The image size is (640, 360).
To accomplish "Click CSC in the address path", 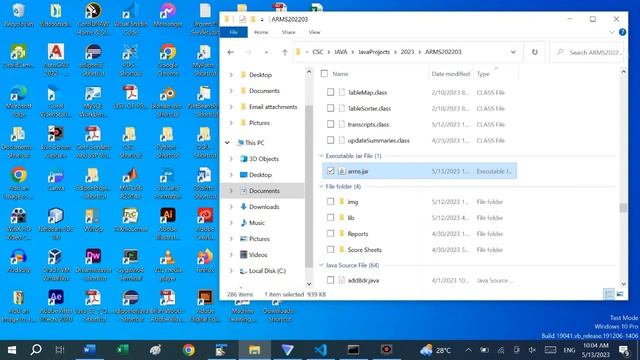I will point(318,52).
